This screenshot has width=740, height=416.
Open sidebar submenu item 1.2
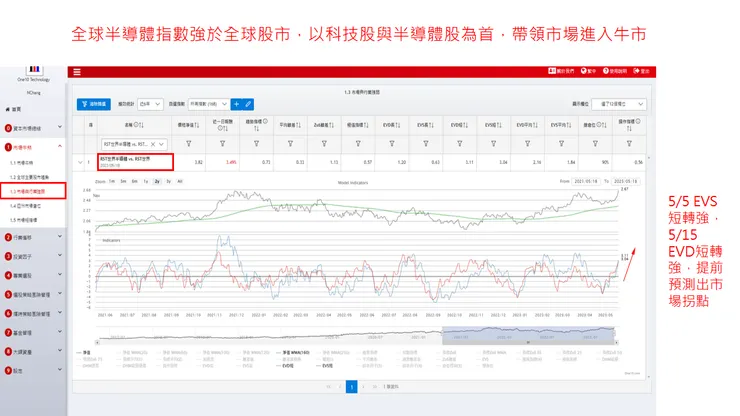click(29, 177)
